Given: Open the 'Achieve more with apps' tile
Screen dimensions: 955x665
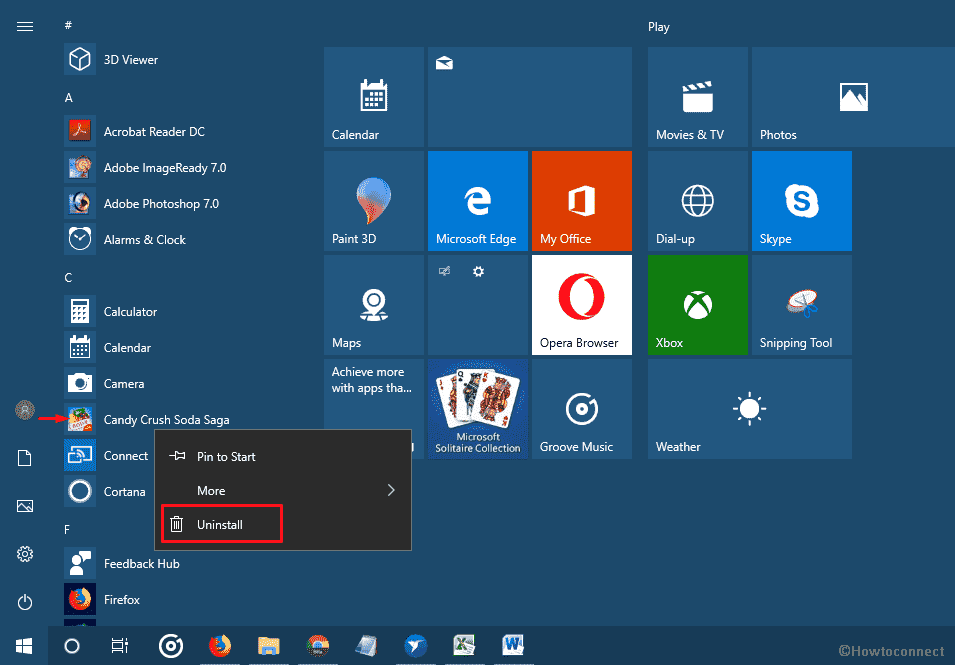Looking at the screenshot, I should 374,395.
